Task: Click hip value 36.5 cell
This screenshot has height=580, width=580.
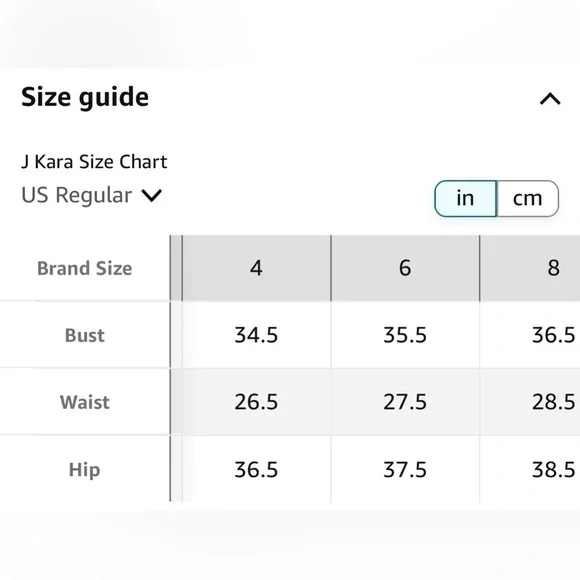Action: (256, 469)
